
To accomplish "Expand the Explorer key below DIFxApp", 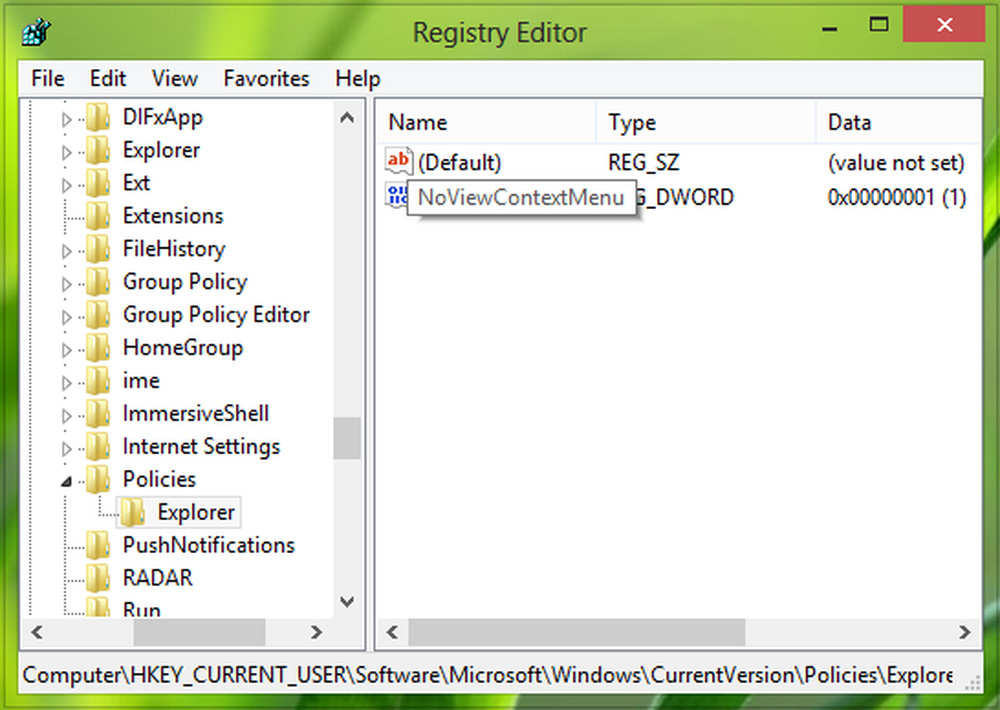I will point(66,152).
